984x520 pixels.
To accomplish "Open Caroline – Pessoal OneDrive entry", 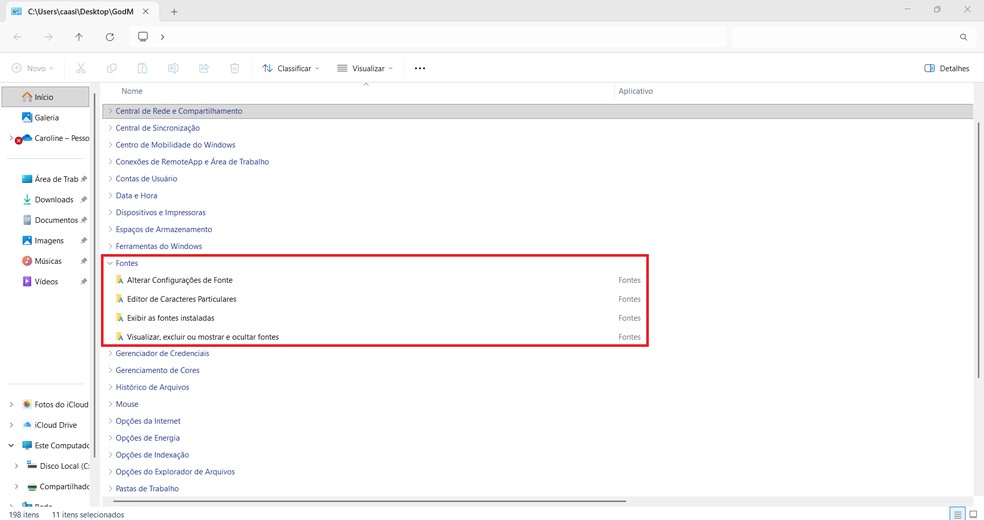I will click(x=55, y=138).
